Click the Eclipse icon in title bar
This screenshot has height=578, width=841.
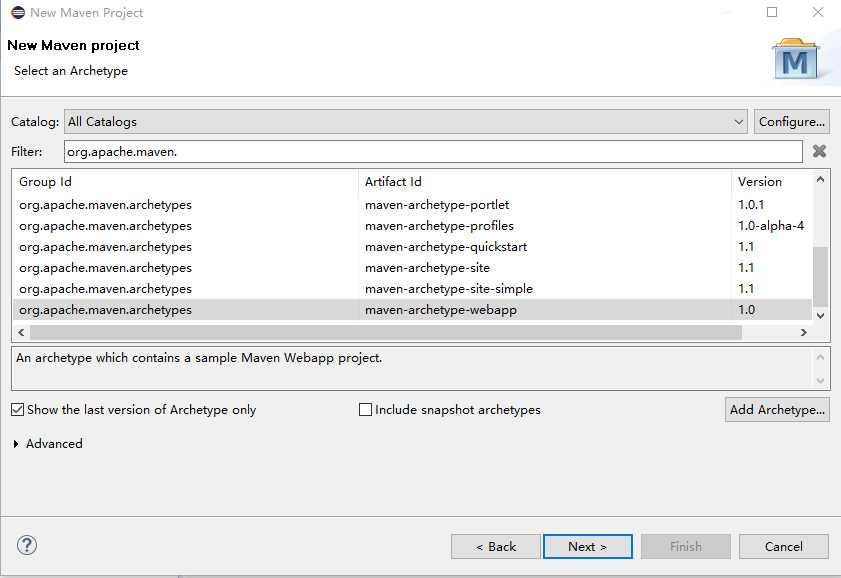tap(18, 12)
